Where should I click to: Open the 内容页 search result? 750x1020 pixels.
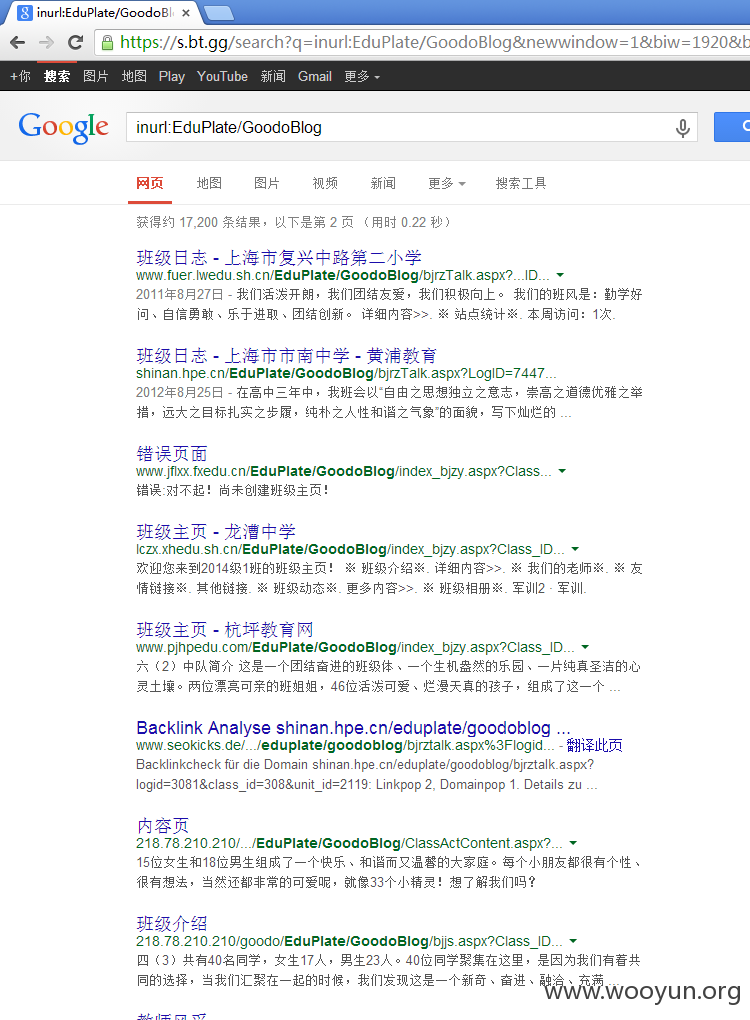coord(163,825)
